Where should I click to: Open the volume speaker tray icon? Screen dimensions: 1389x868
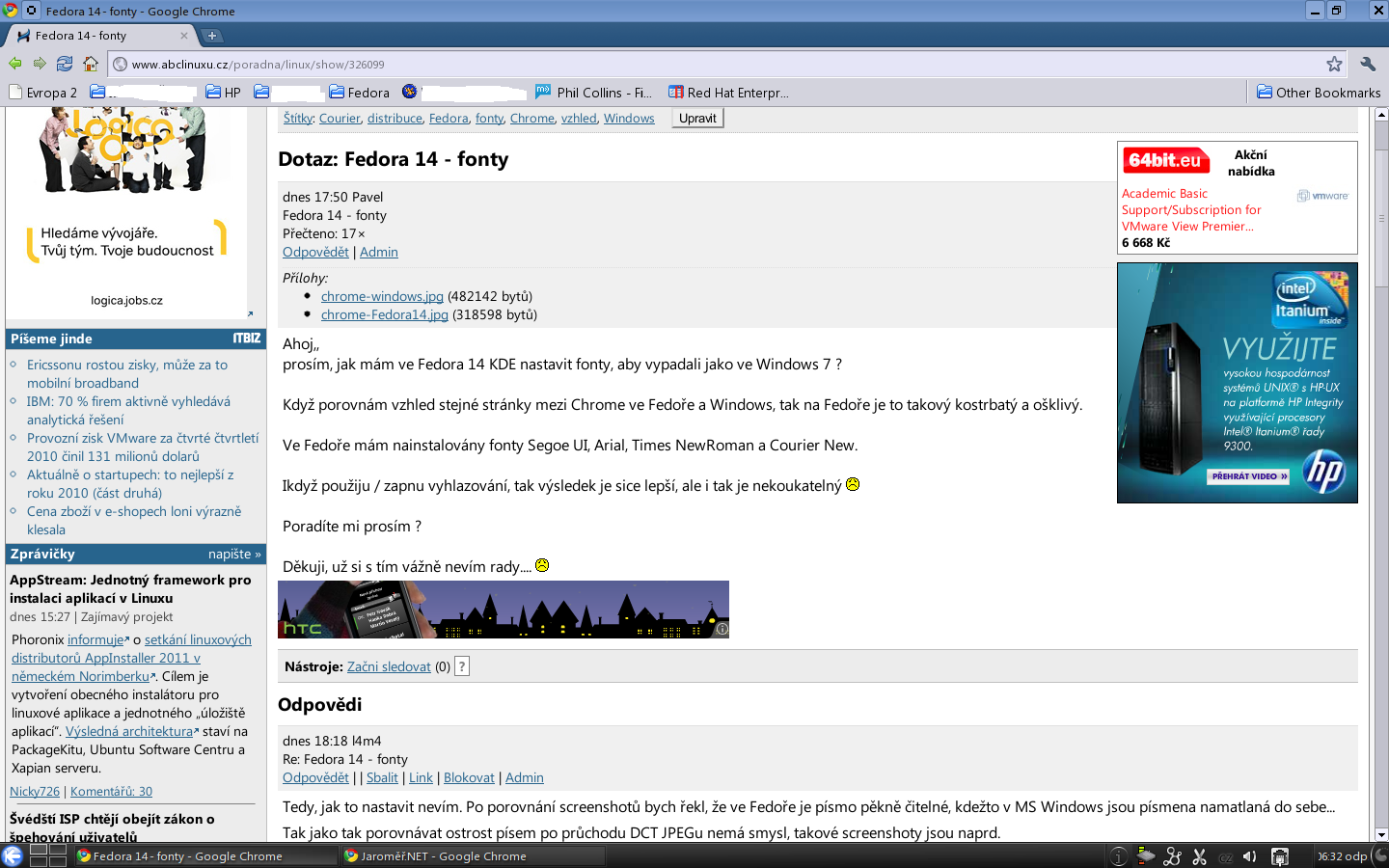pyautogui.click(x=1249, y=855)
